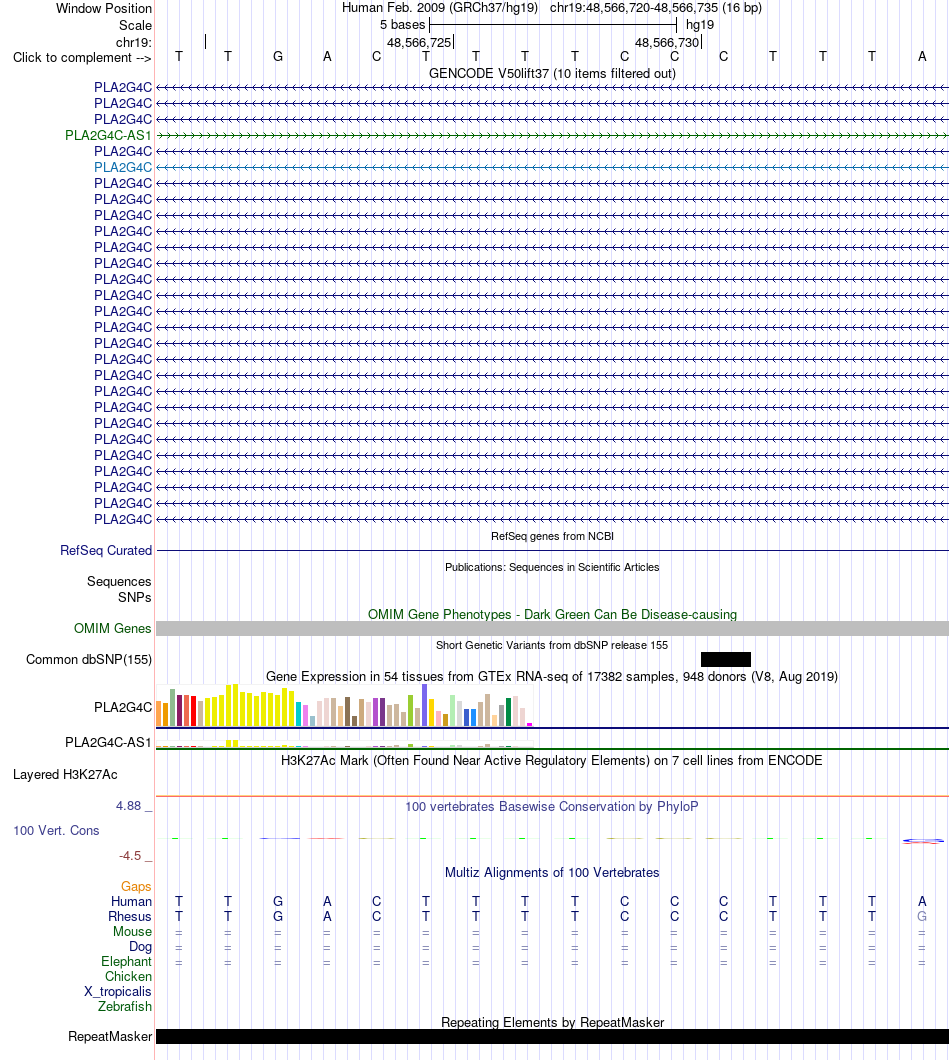The width and height of the screenshot is (950, 1060).
Task: Click the Dog species label
Action: tap(141, 946)
